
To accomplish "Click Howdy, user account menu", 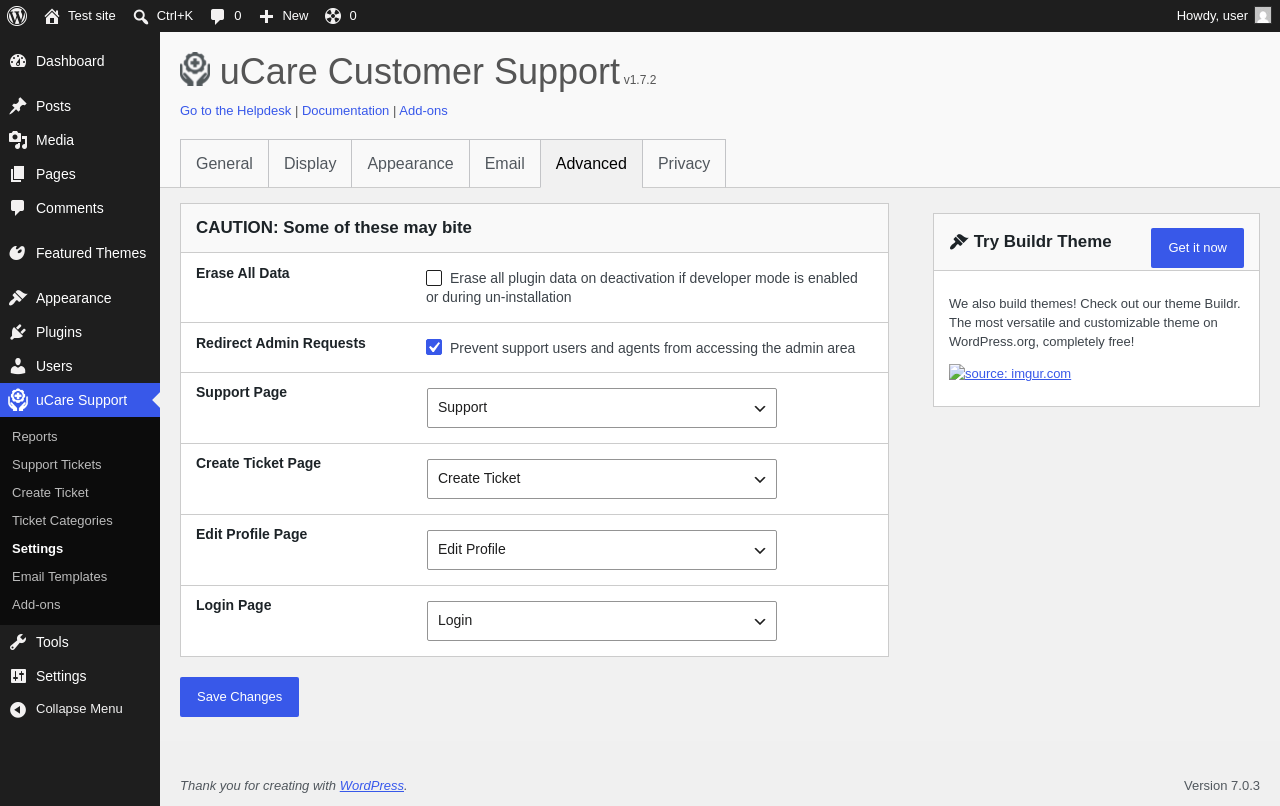I will point(1223,16).
